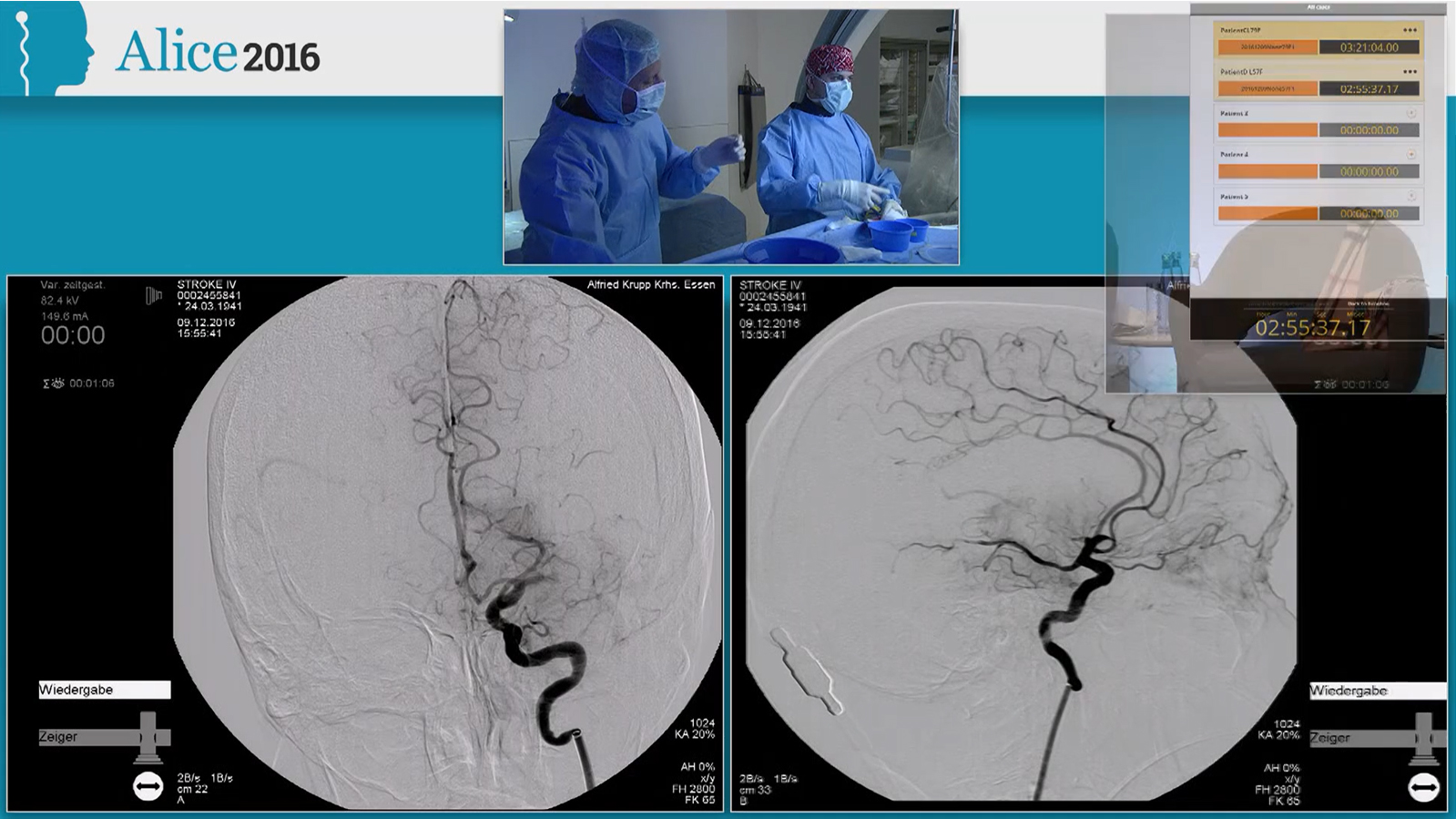Click the large 02:55:37.17 elapsed timer display
Screen dimensions: 1456x819
[1312, 328]
